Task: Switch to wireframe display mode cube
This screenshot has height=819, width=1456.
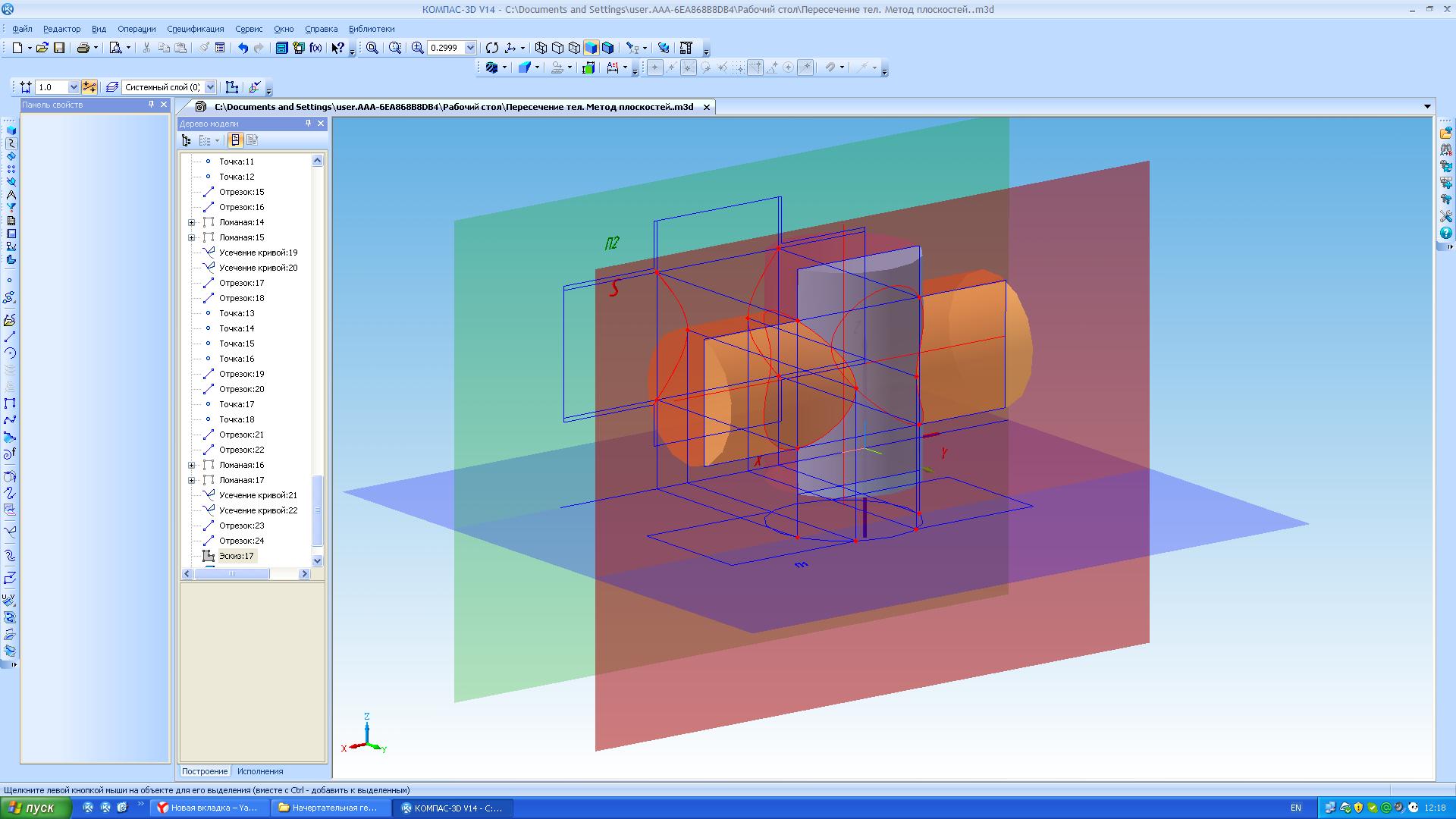Action: pyautogui.click(x=541, y=48)
